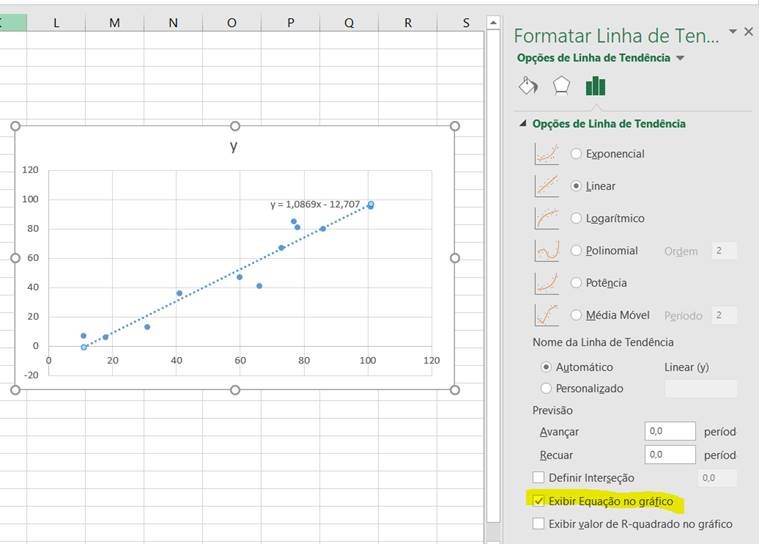Image resolution: width=759 pixels, height=544 pixels.
Task: Collapse the Opções de Linha de Tendência section
Action: tap(522, 124)
